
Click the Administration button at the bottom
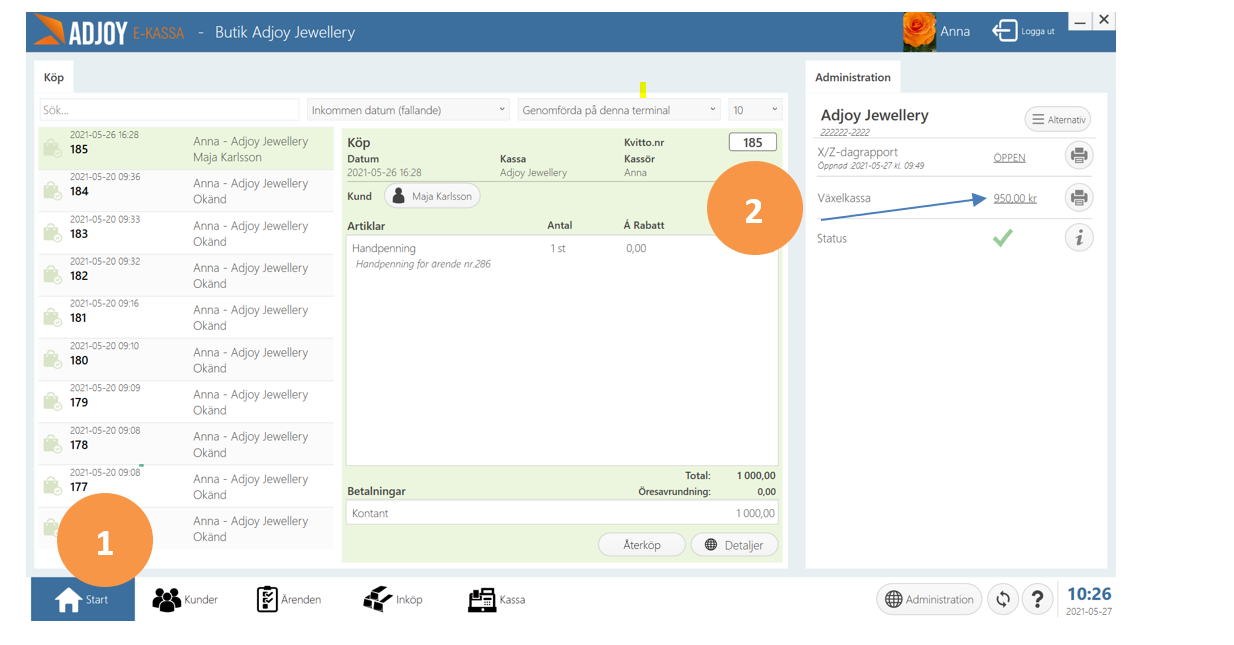pos(929,599)
